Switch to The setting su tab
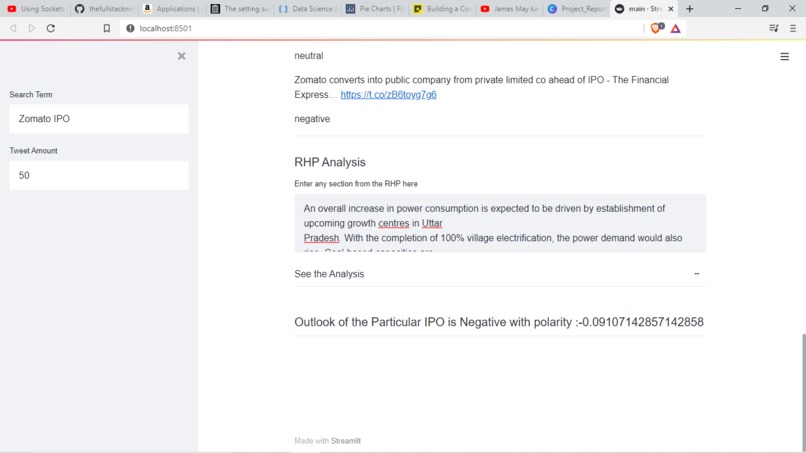The image size is (806, 453). tap(240, 9)
